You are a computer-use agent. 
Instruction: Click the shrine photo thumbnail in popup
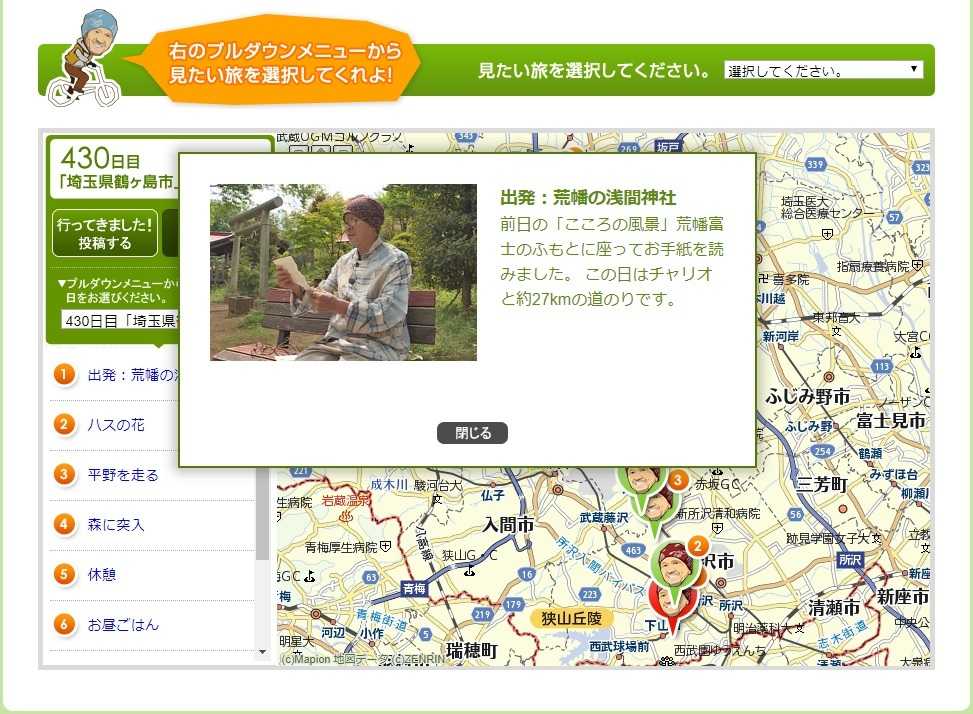(343, 272)
